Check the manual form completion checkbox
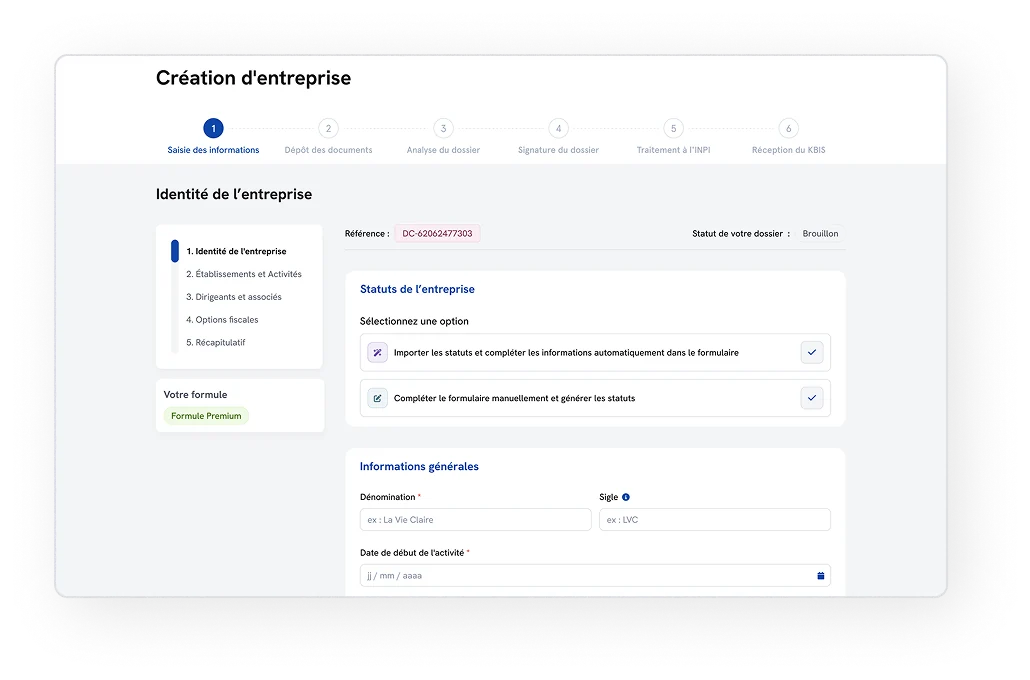 coord(812,398)
